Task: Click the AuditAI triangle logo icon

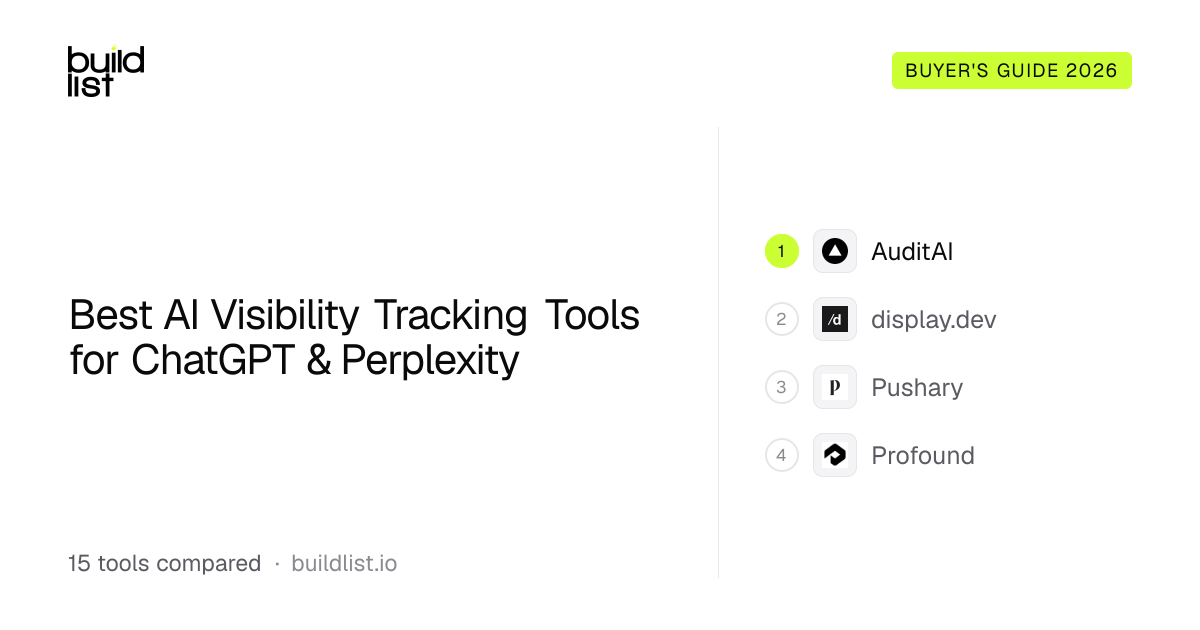Action: tap(835, 251)
